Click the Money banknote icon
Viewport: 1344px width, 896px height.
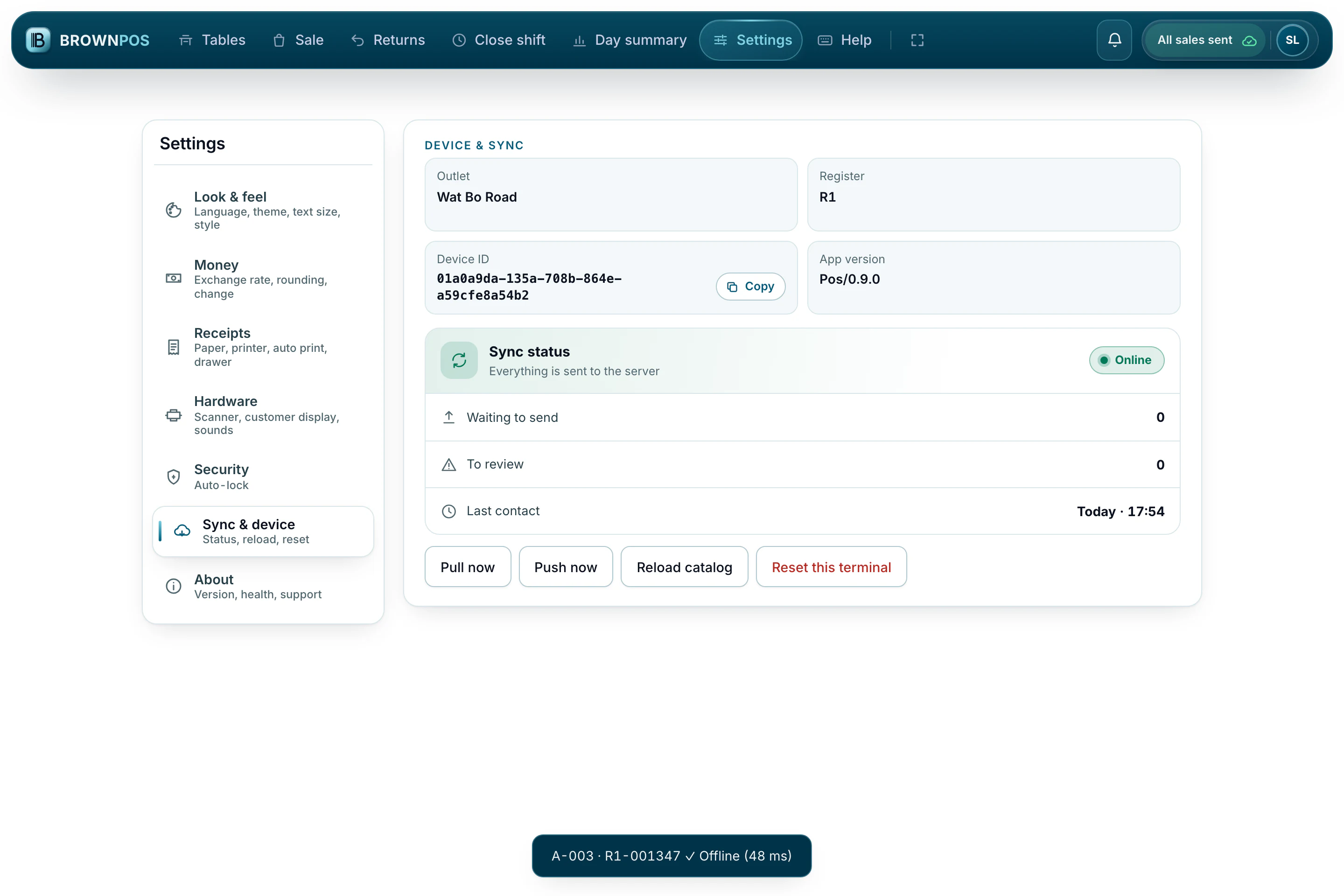pos(173,278)
